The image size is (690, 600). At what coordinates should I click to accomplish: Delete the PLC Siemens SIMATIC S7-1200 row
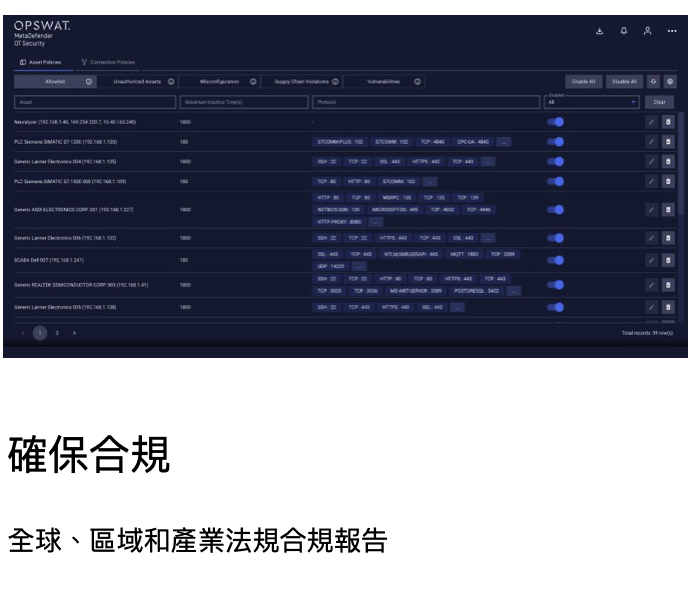pos(668,142)
